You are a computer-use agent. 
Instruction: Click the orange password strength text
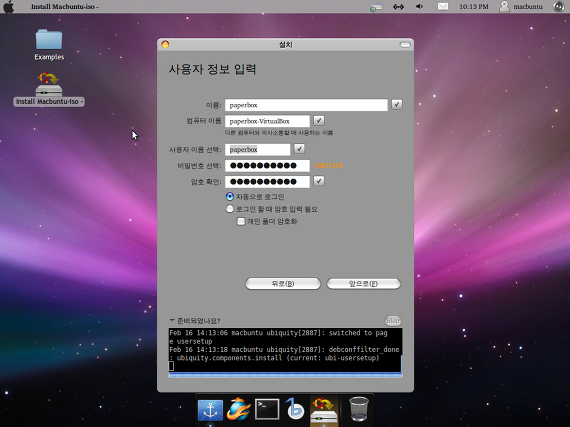coord(328,166)
